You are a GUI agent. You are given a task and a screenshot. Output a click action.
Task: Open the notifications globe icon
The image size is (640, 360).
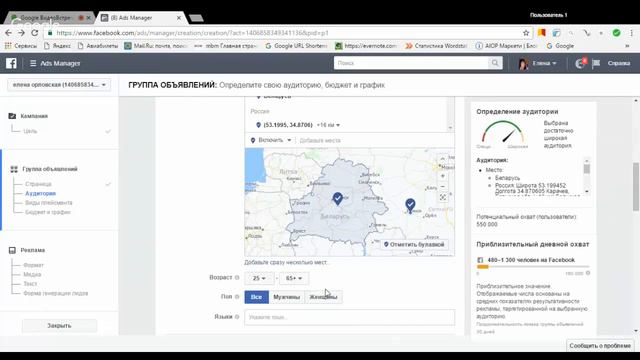tap(580, 63)
